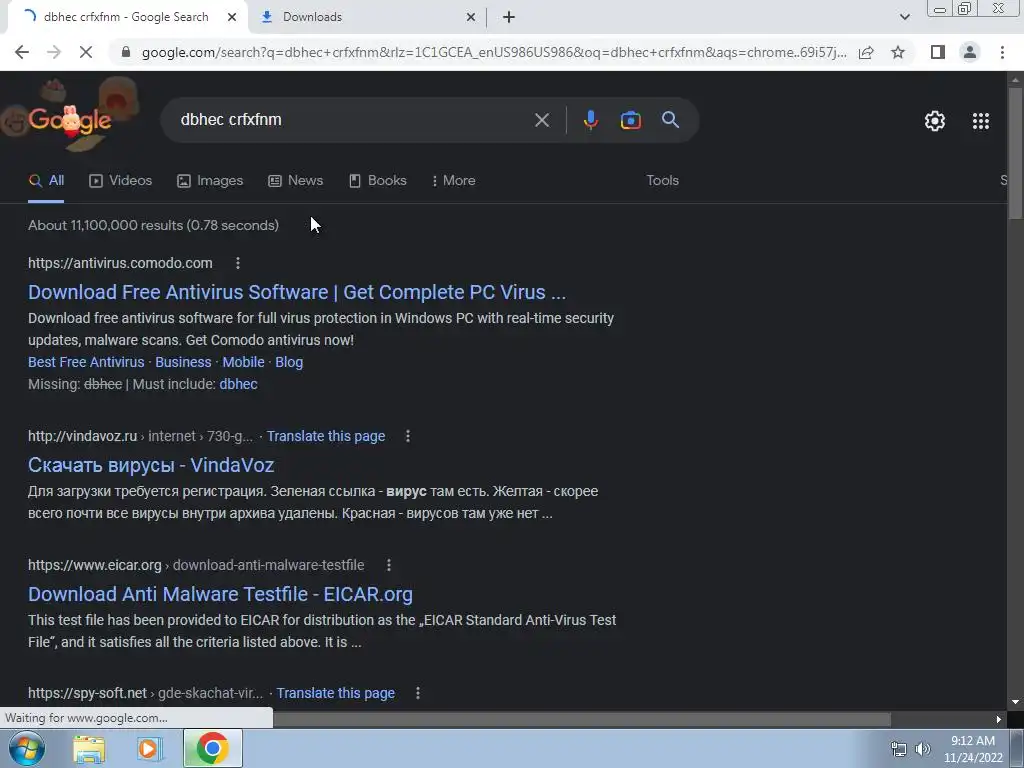The height and width of the screenshot is (768, 1024).
Task: Click the padlock site info icon
Action: click(126, 52)
